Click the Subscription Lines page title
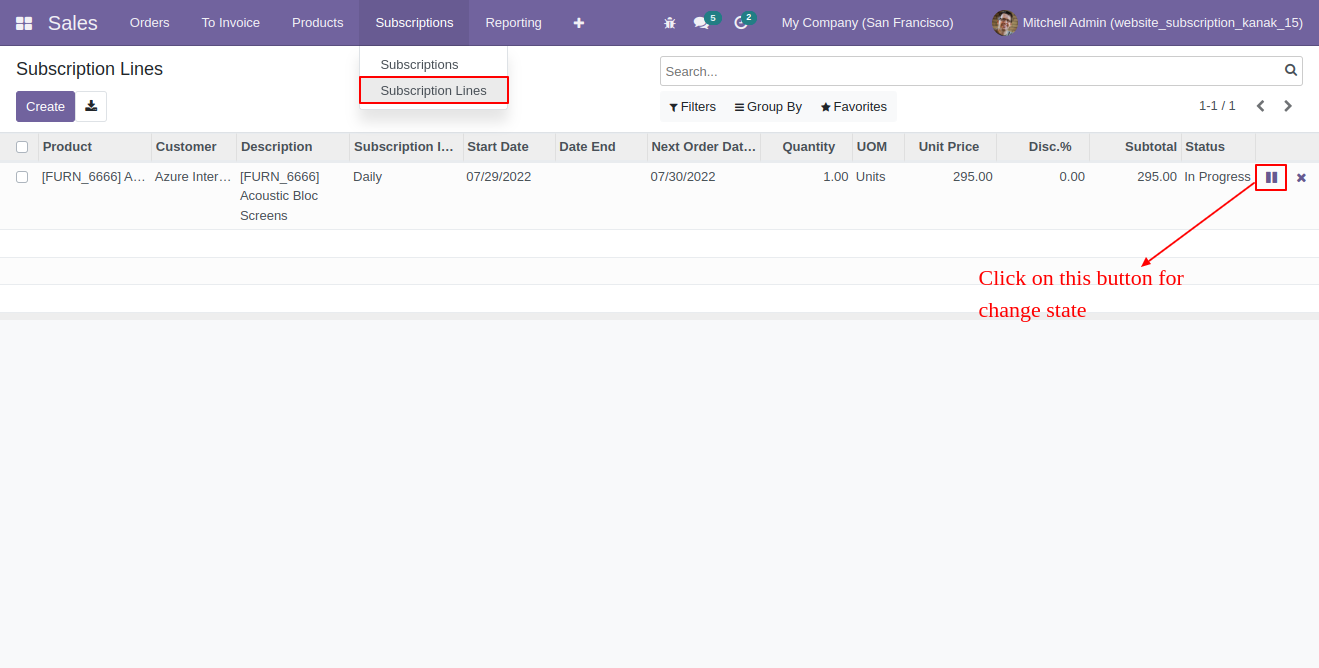1319x668 pixels. [89, 69]
